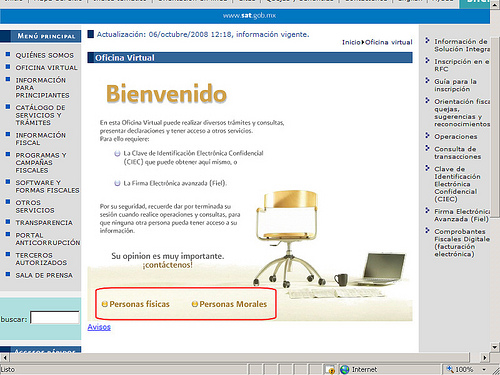Open Oficina Virtual in main menu

[x=46, y=68]
